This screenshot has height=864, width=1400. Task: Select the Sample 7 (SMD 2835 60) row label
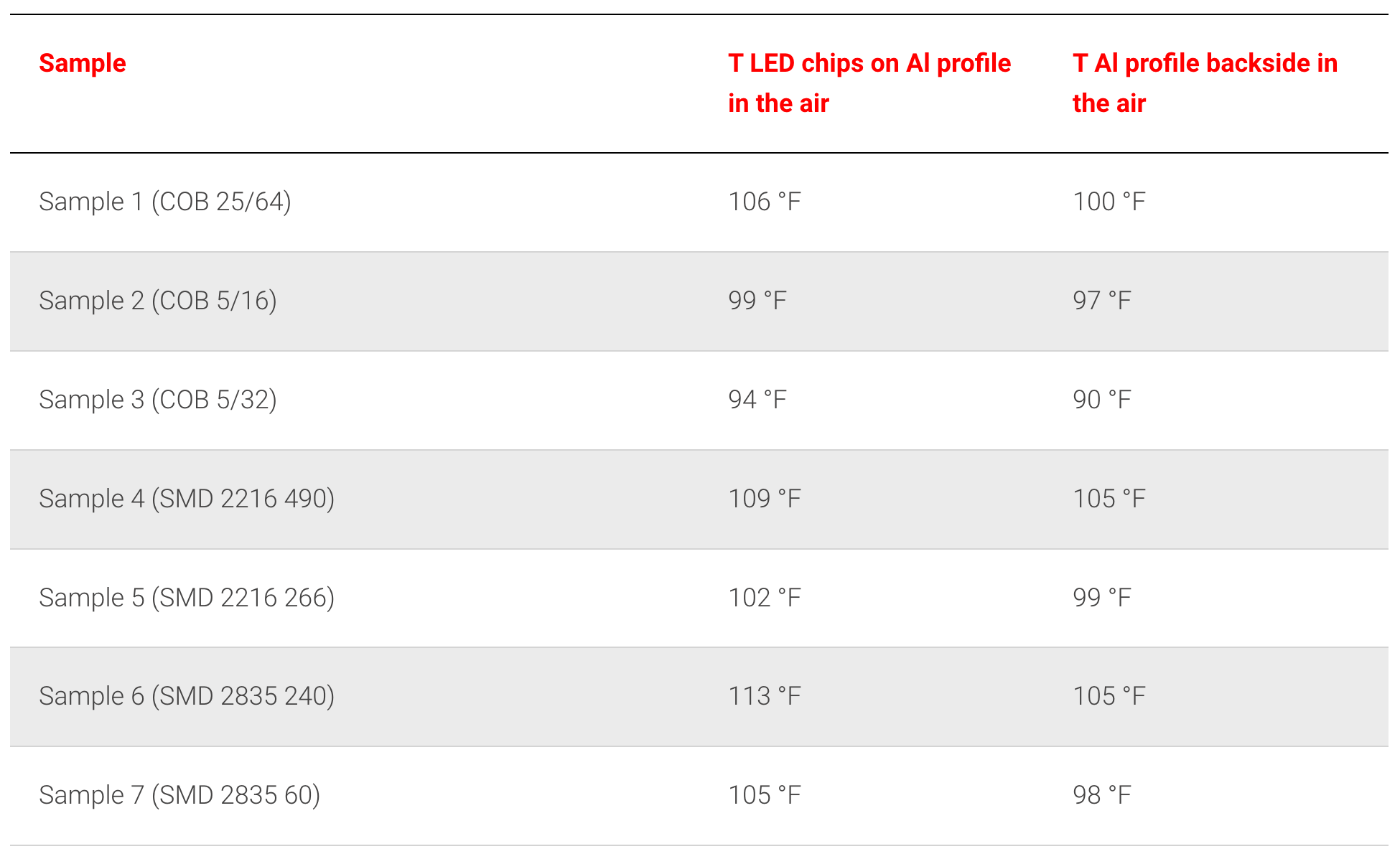(x=179, y=795)
